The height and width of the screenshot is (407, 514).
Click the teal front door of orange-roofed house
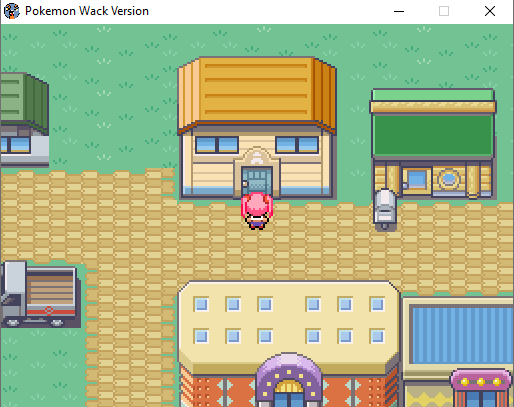257,181
